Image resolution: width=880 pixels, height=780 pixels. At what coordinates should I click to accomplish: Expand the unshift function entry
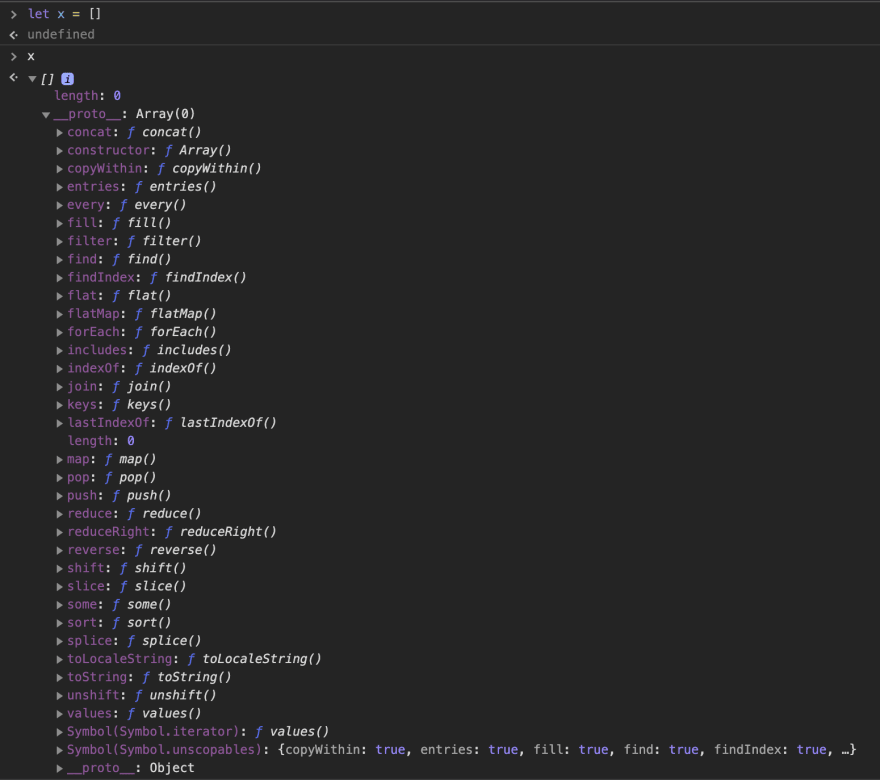(59, 696)
